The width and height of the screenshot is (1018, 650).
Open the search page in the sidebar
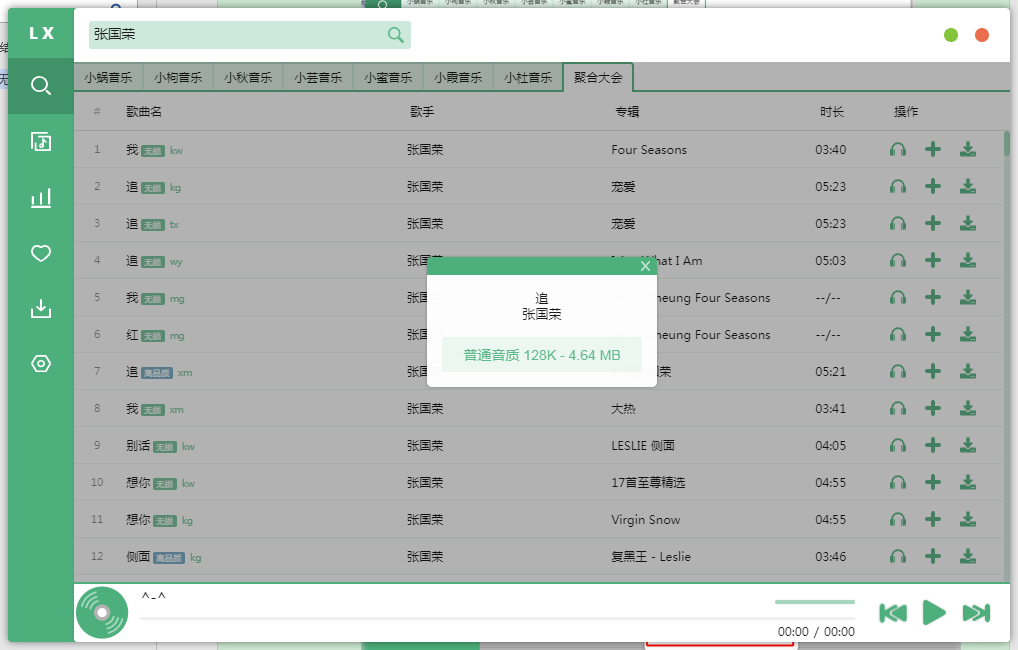(40, 86)
